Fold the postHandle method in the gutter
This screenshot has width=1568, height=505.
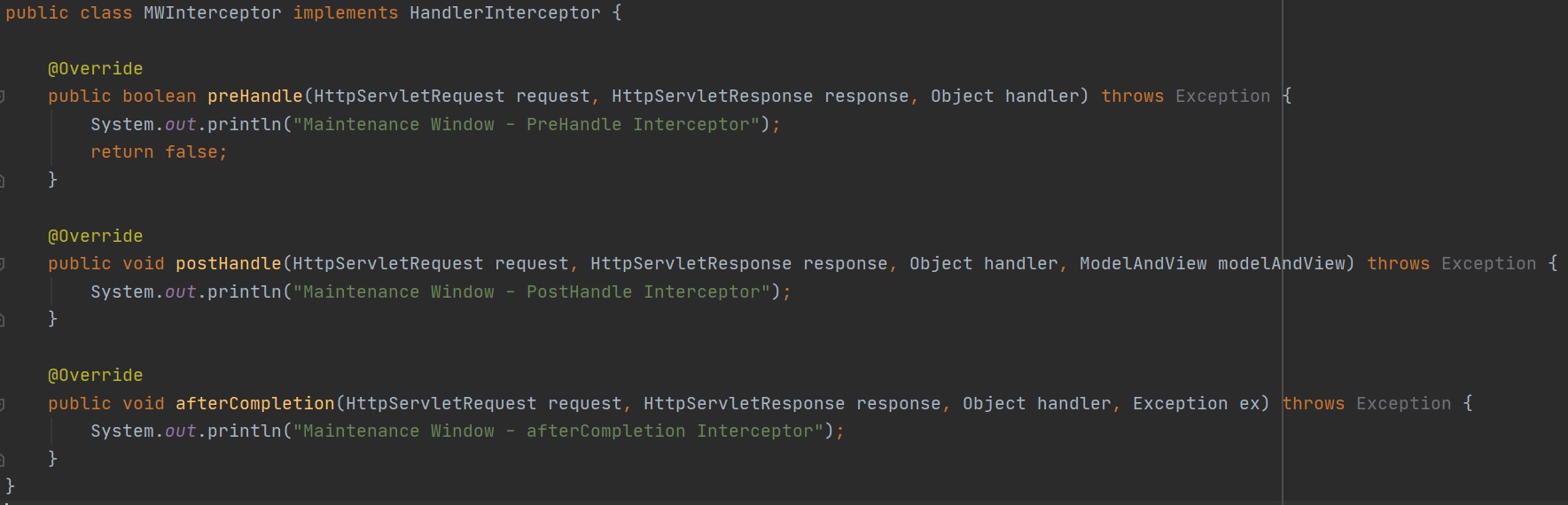pyautogui.click(x=3, y=264)
